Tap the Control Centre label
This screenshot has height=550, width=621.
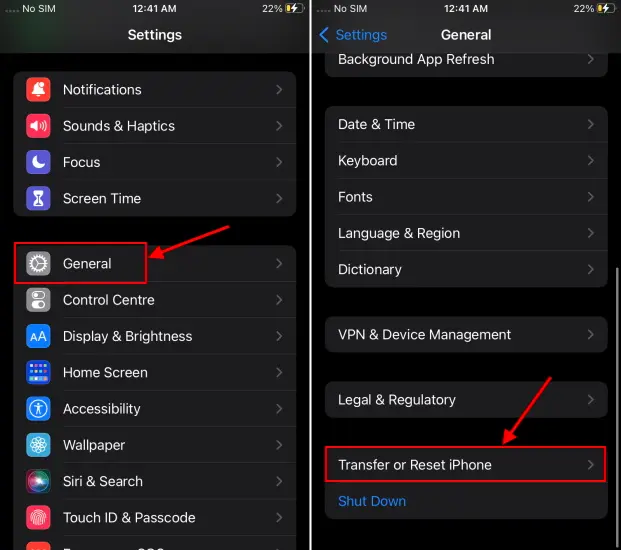point(109,300)
